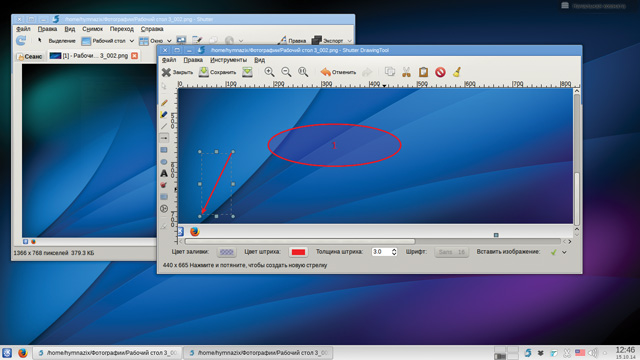Select the rectangle drawing tool
This screenshot has height=360, width=640.
(x=164, y=150)
